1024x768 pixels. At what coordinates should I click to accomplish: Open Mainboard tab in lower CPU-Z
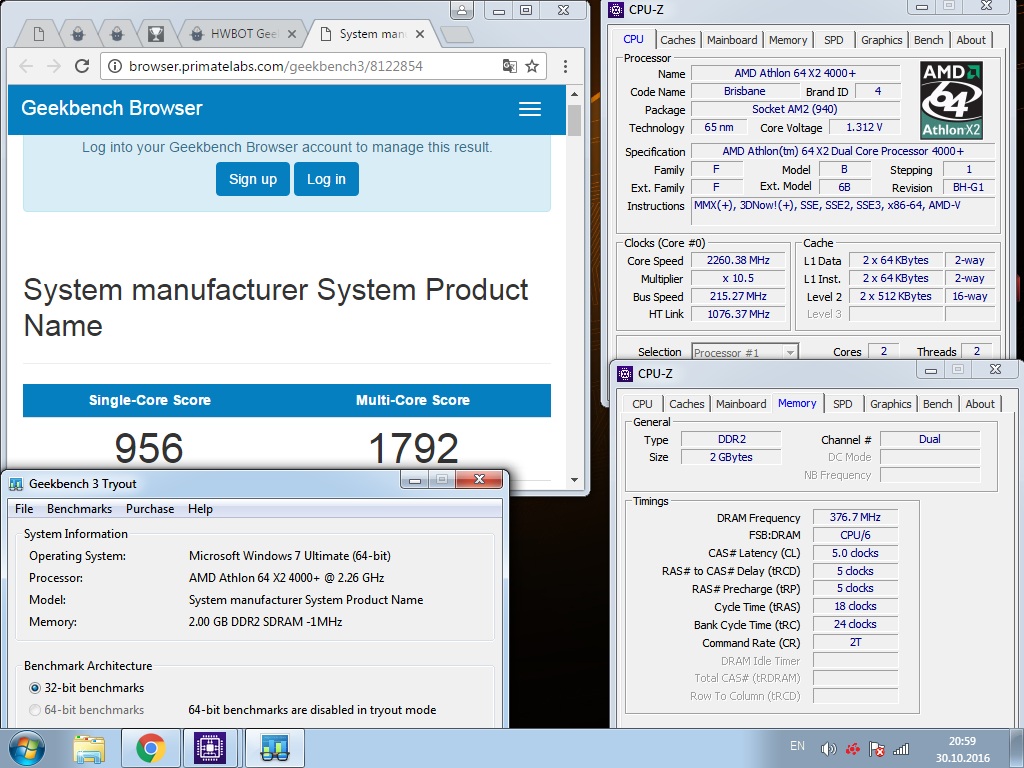[x=741, y=404]
